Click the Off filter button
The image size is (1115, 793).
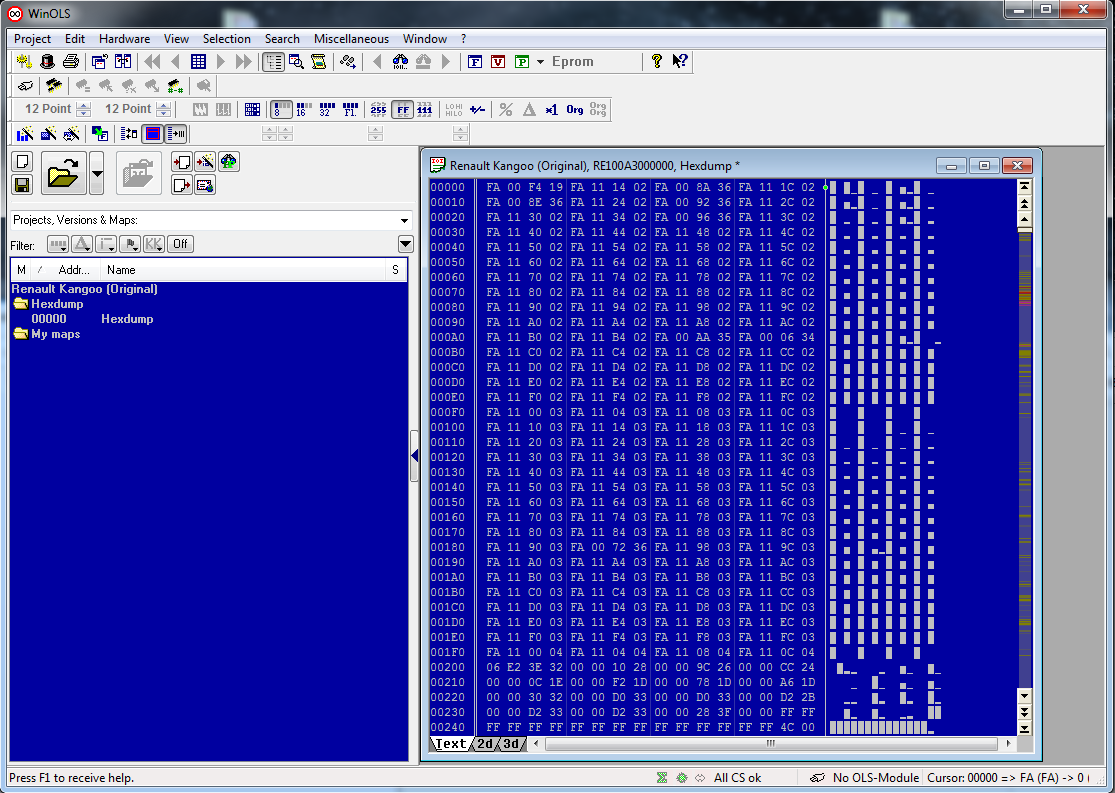(181, 244)
